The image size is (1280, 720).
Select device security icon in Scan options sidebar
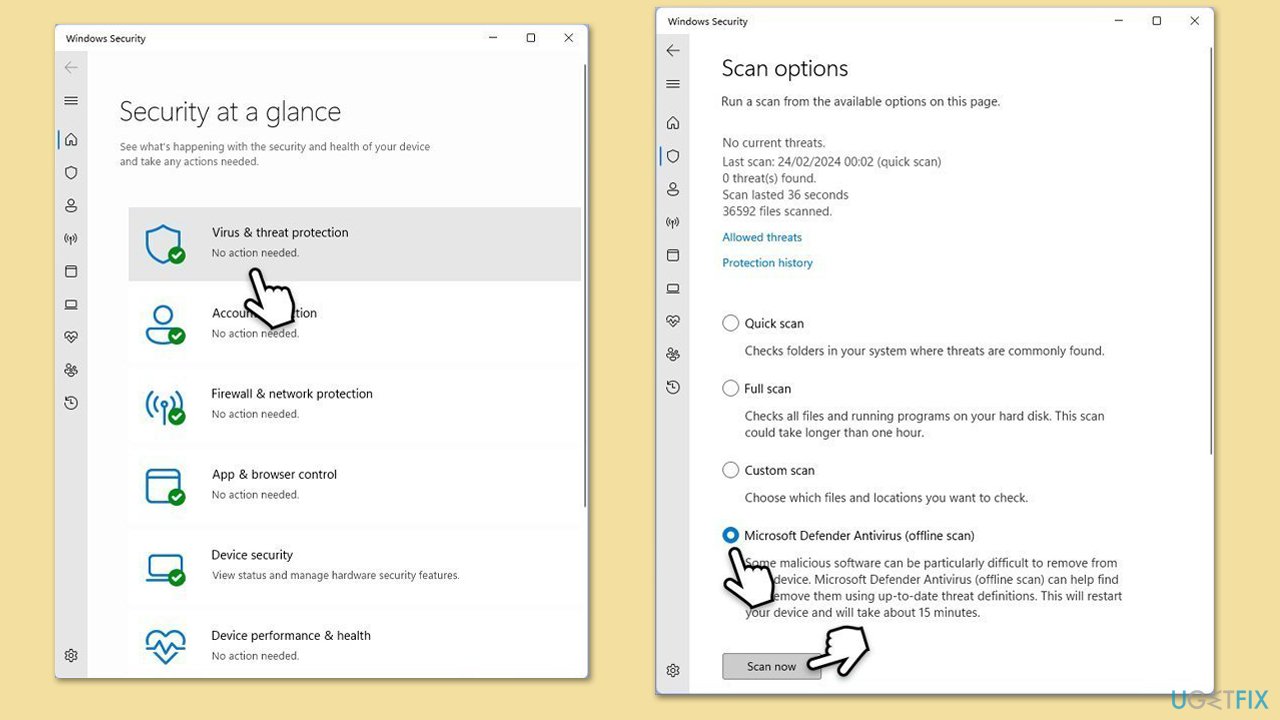tap(673, 288)
